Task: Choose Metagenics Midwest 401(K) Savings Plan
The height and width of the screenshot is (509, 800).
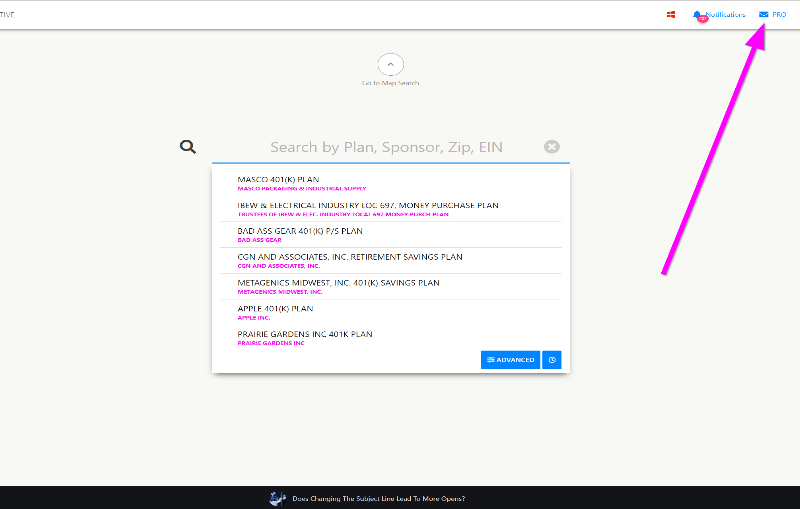Action: [338, 283]
